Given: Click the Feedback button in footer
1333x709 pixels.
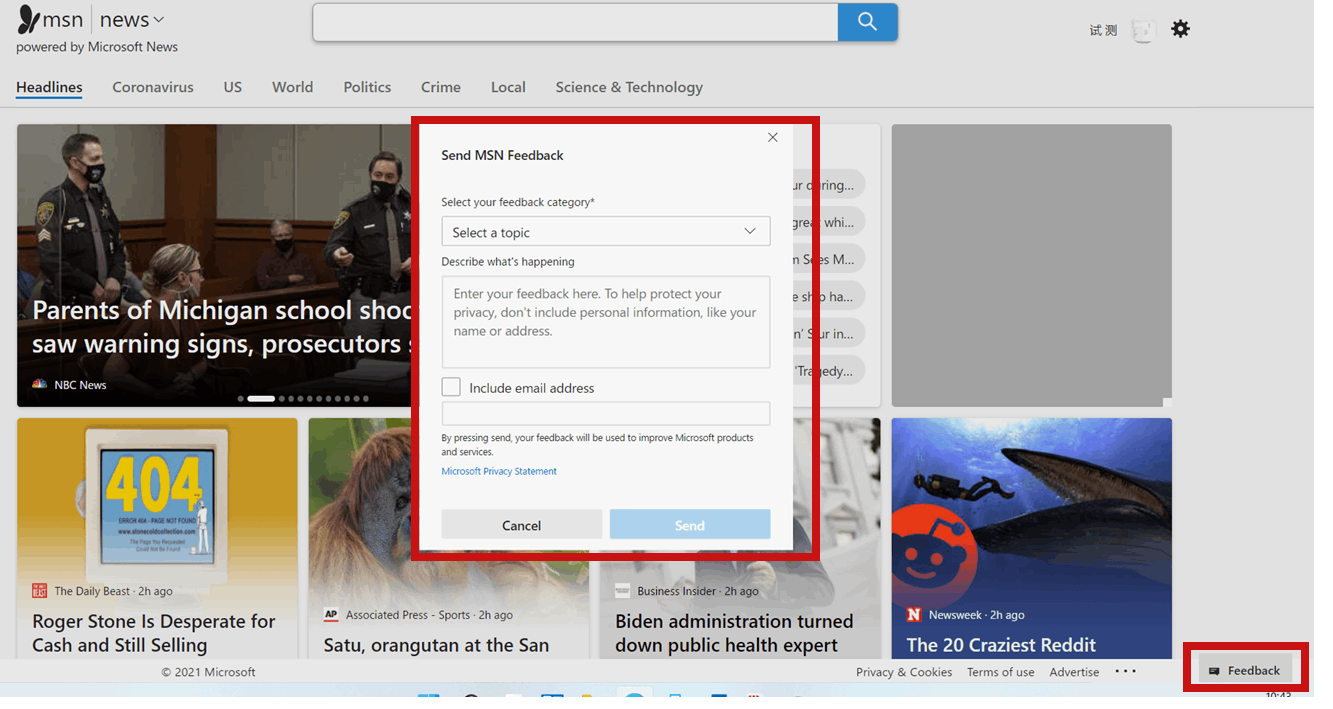Looking at the screenshot, I should 1245,670.
